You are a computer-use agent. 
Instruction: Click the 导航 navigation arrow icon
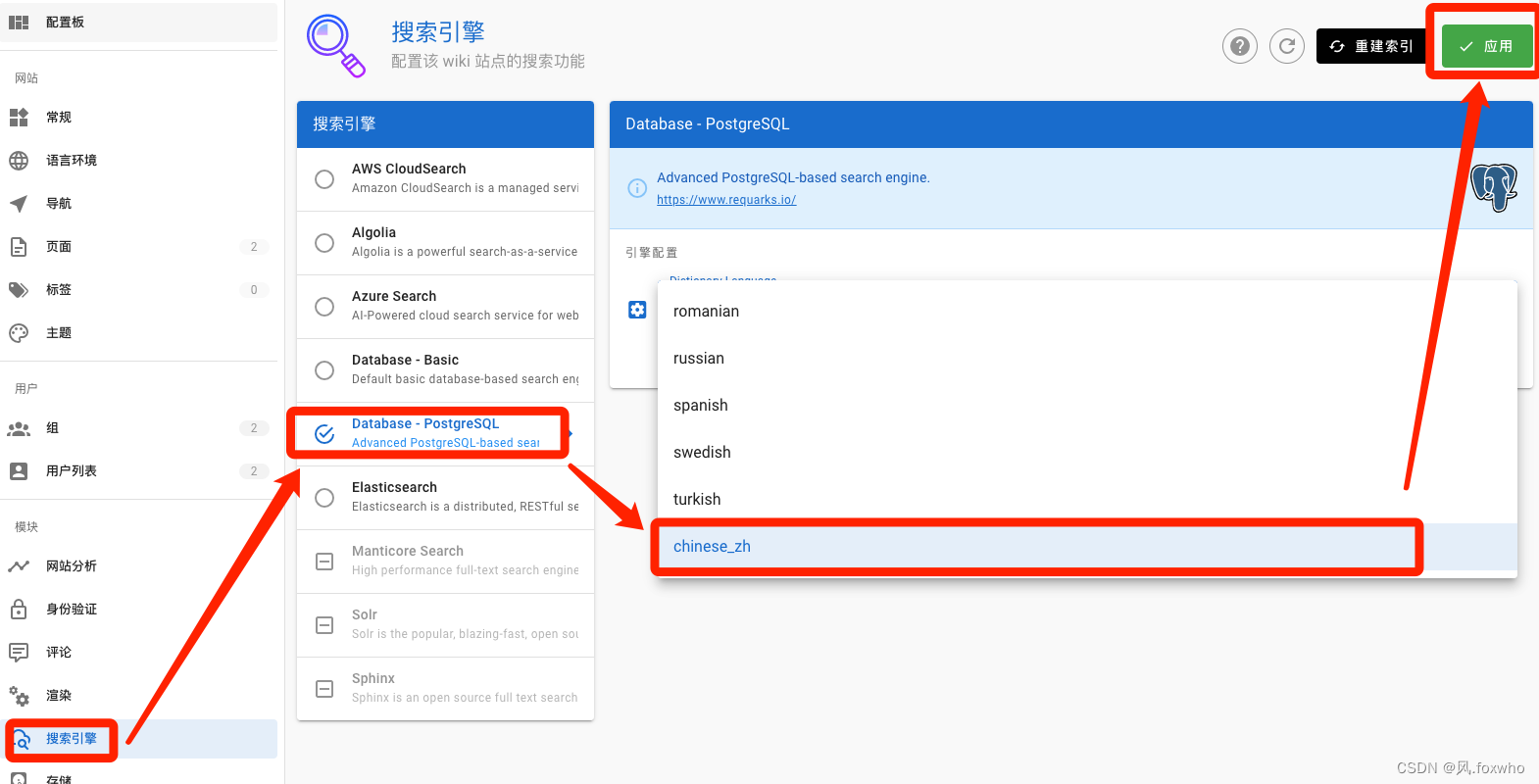(19, 203)
